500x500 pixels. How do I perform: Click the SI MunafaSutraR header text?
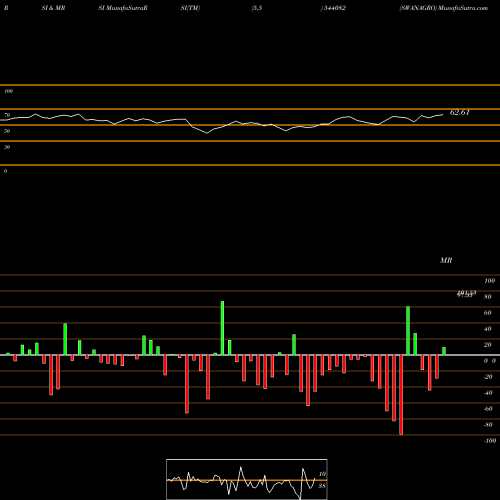click(123, 8)
